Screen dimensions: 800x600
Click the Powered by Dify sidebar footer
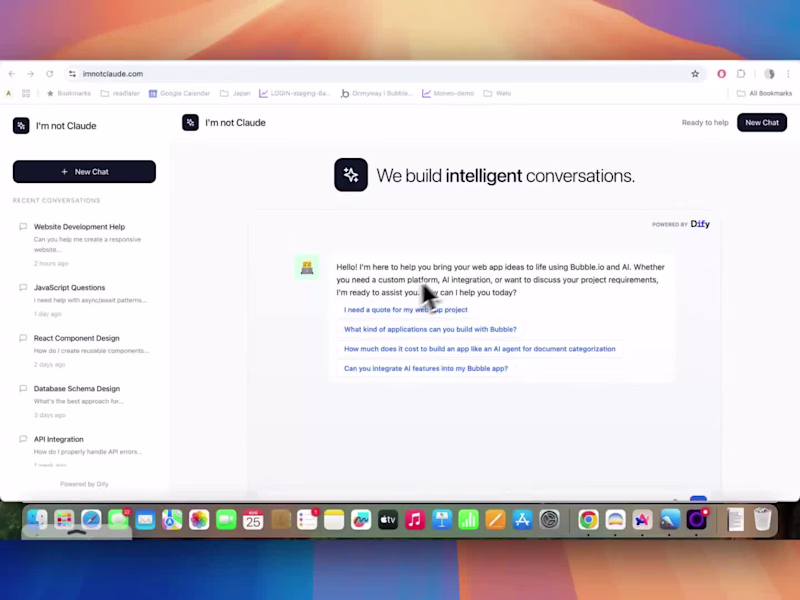pos(84,484)
